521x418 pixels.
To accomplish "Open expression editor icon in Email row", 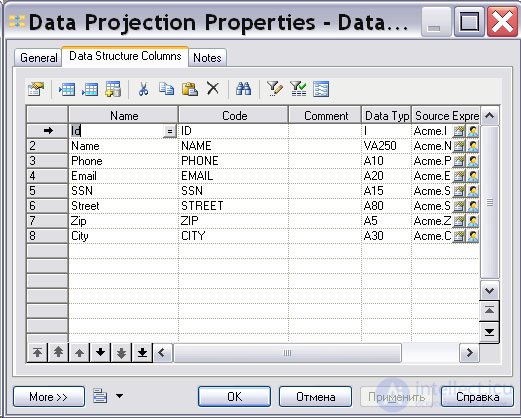I will tap(459, 176).
